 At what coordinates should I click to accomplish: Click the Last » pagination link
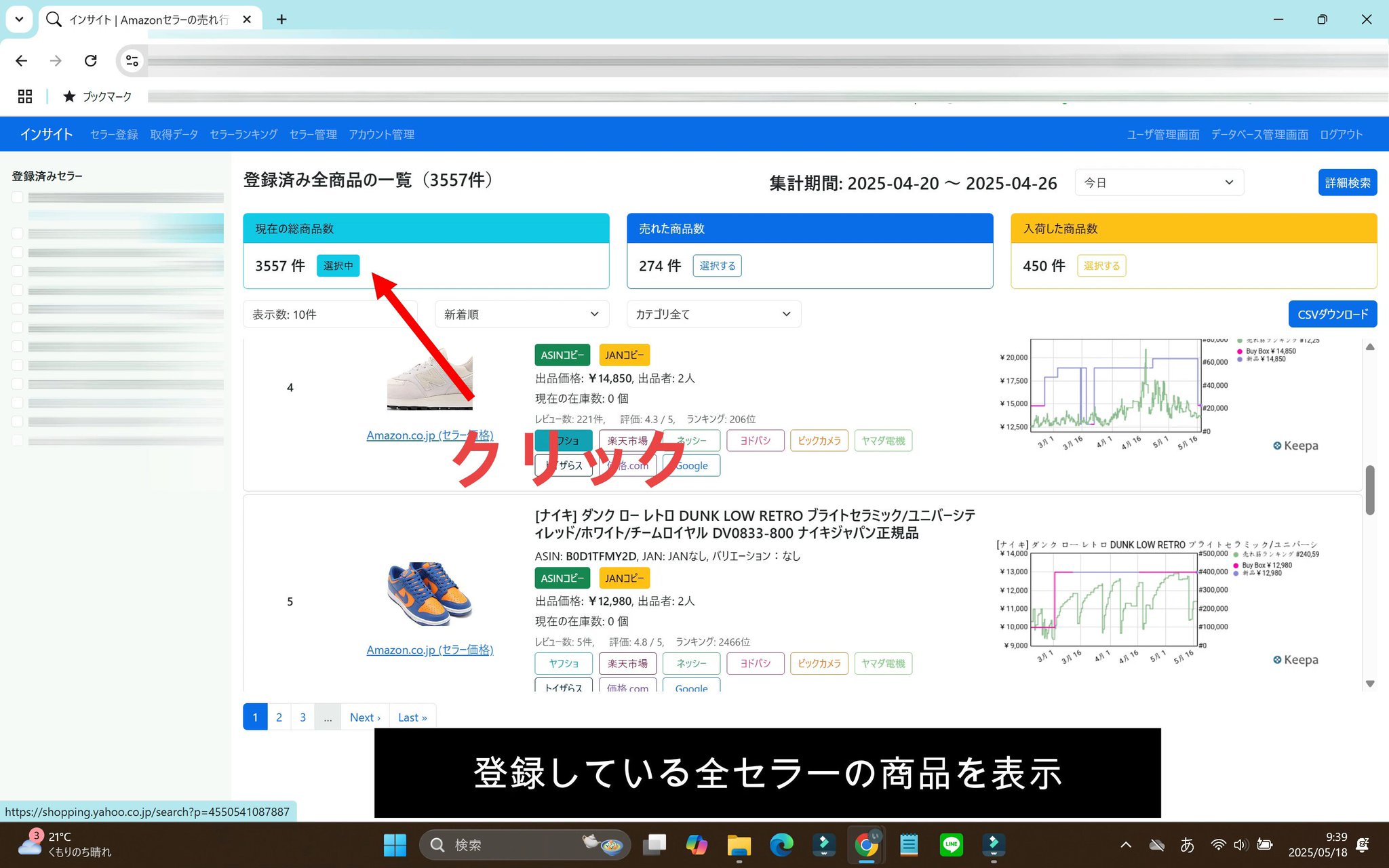click(x=412, y=717)
